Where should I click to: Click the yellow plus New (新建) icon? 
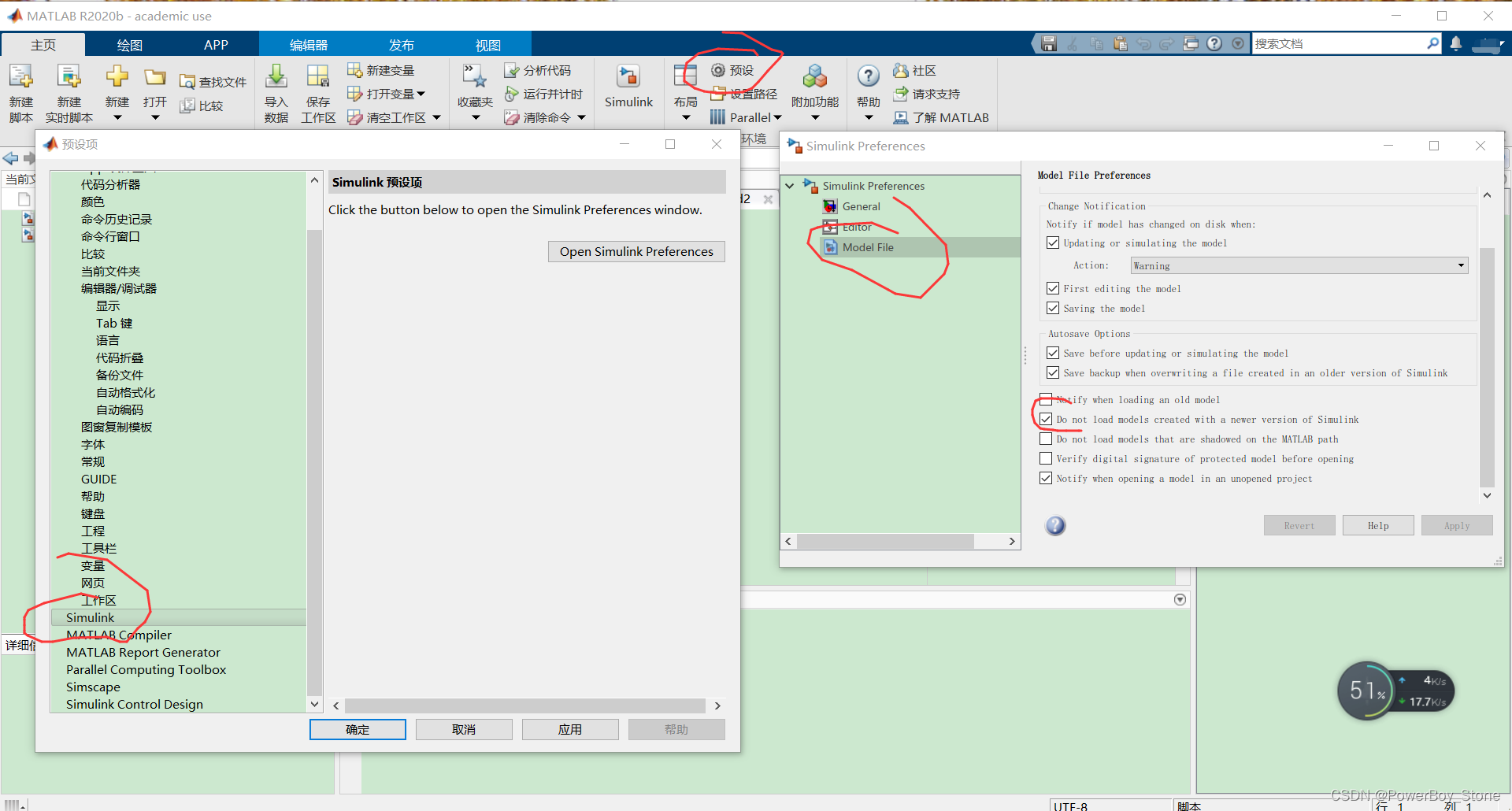click(117, 76)
